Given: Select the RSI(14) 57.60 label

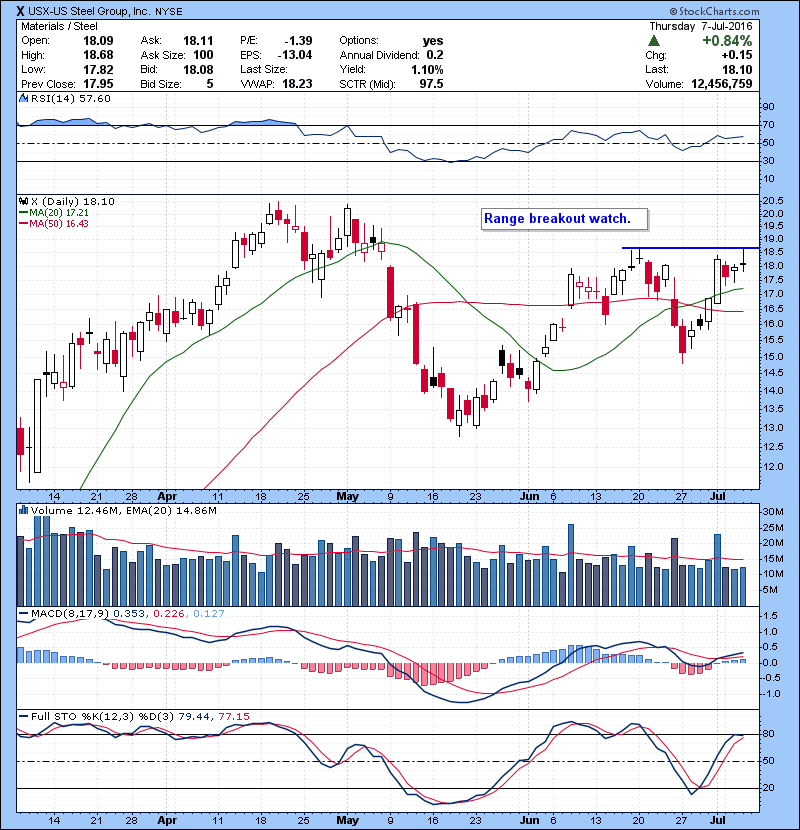Looking at the screenshot, I should pos(71,98).
